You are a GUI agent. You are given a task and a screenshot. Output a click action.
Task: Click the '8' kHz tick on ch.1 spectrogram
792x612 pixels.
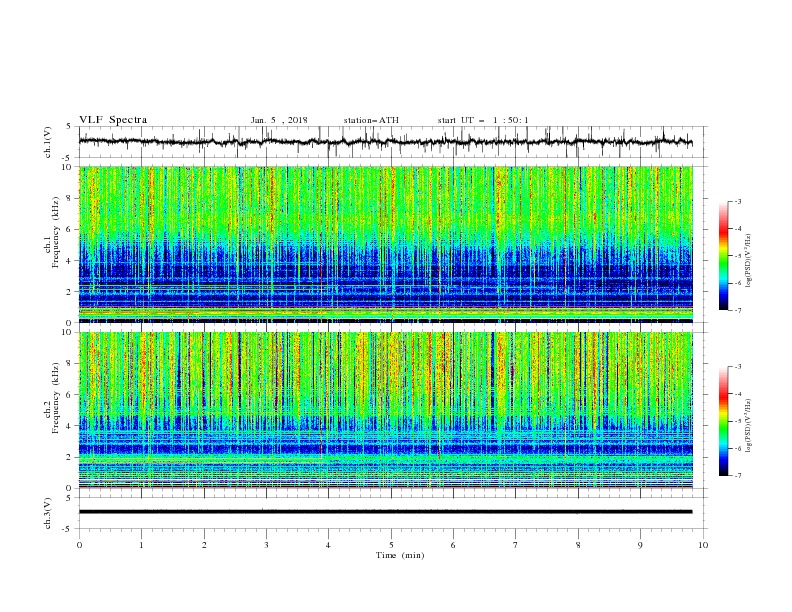70,198
